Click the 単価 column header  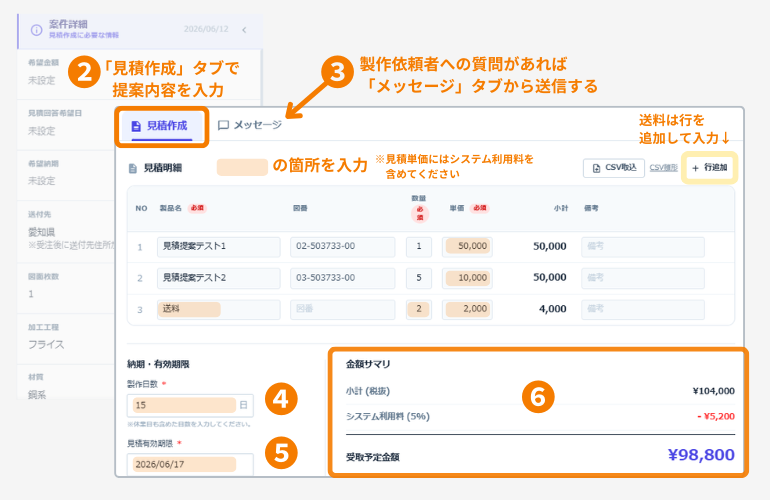coord(457,208)
